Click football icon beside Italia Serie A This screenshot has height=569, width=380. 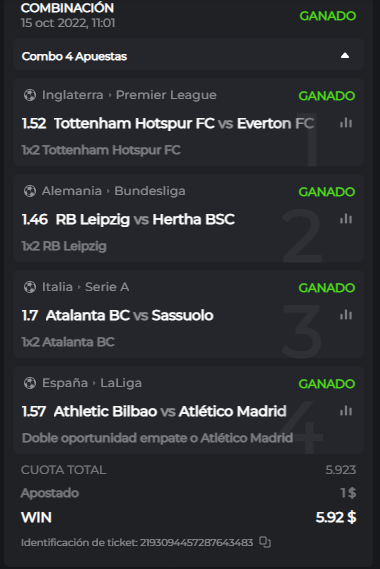(30, 287)
